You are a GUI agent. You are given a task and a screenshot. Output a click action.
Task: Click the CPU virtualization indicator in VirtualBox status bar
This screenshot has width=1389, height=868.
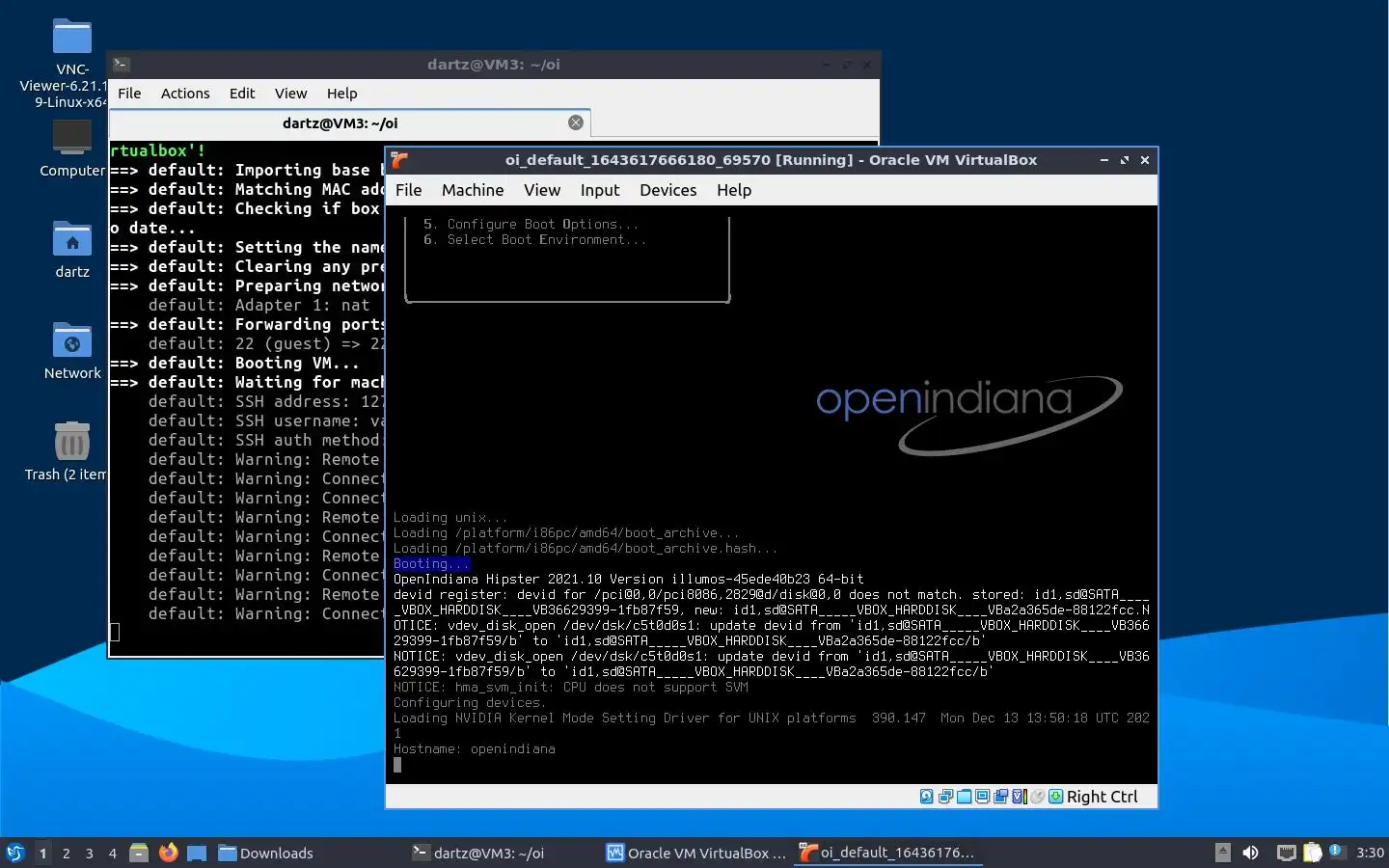pos(1020,797)
